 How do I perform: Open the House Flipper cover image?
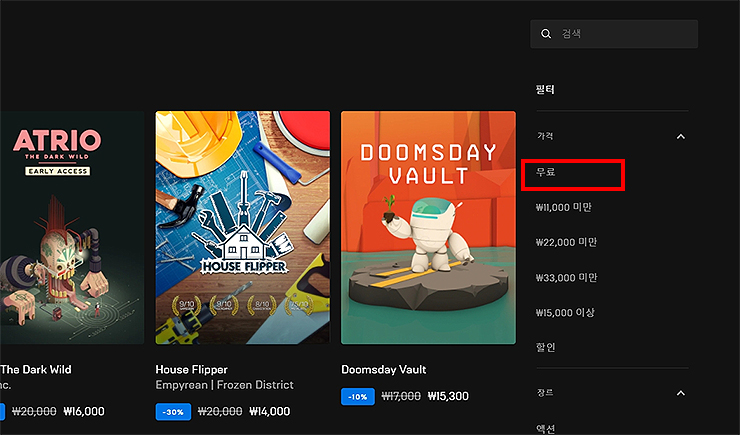point(243,227)
